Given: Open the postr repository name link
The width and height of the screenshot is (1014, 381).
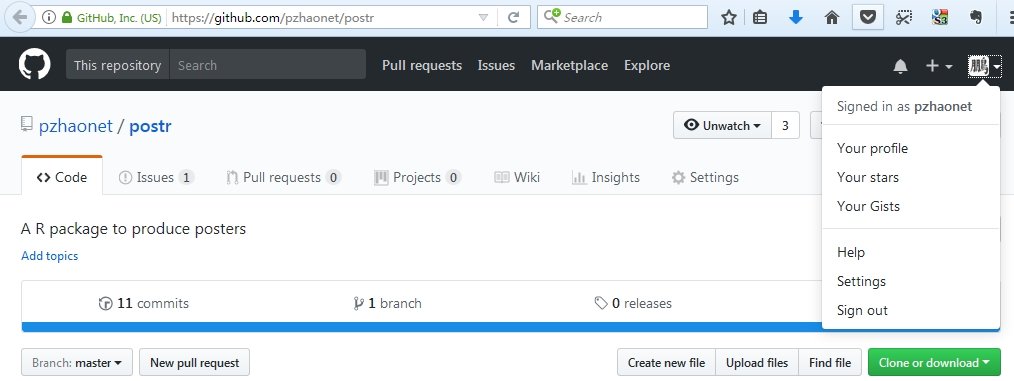Looking at the screenshot, I should pyautogui.click(x=150, y=126).
